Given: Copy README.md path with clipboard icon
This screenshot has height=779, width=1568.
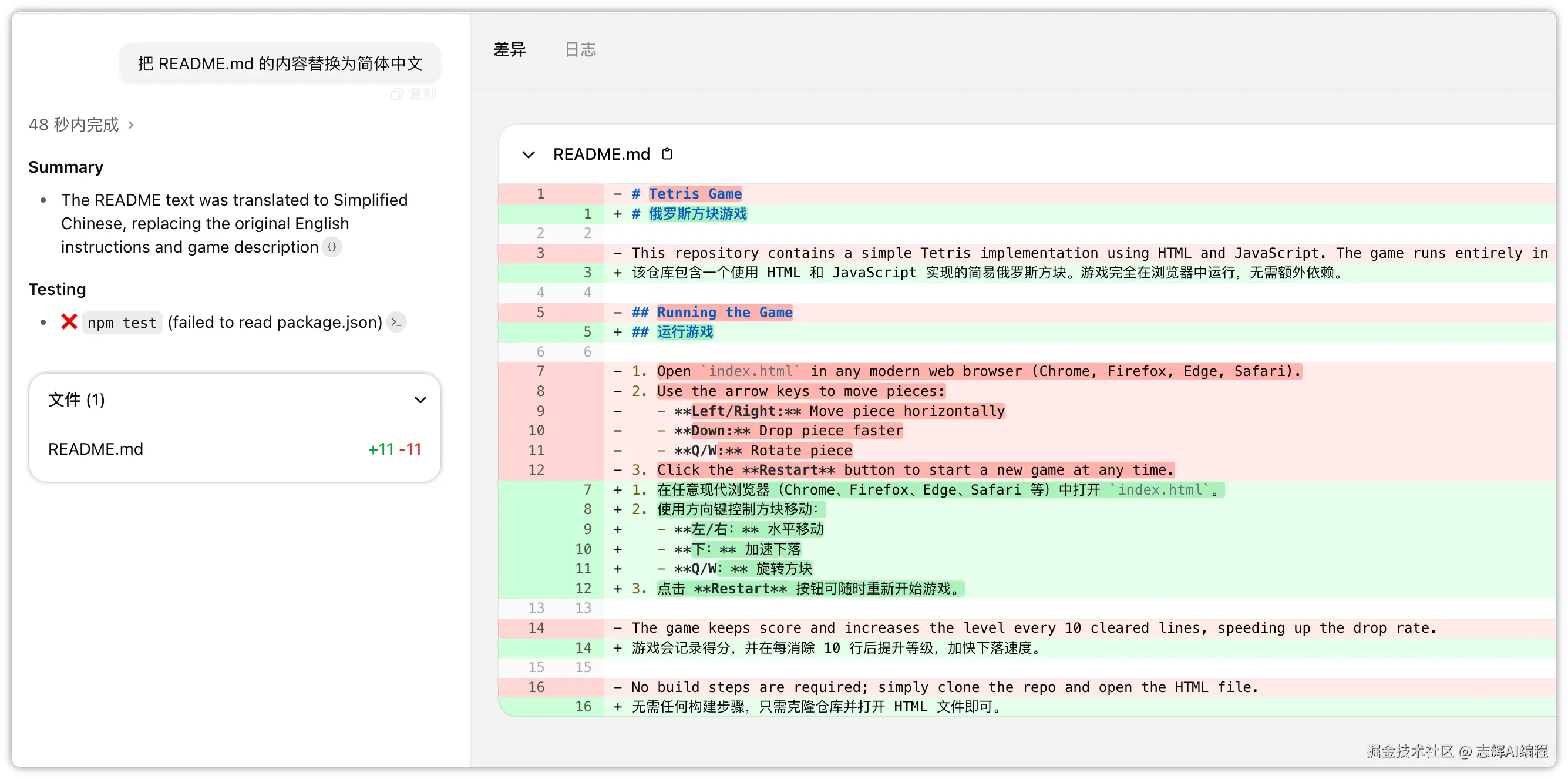Looking at the screenshot, I should coord(667,154).
